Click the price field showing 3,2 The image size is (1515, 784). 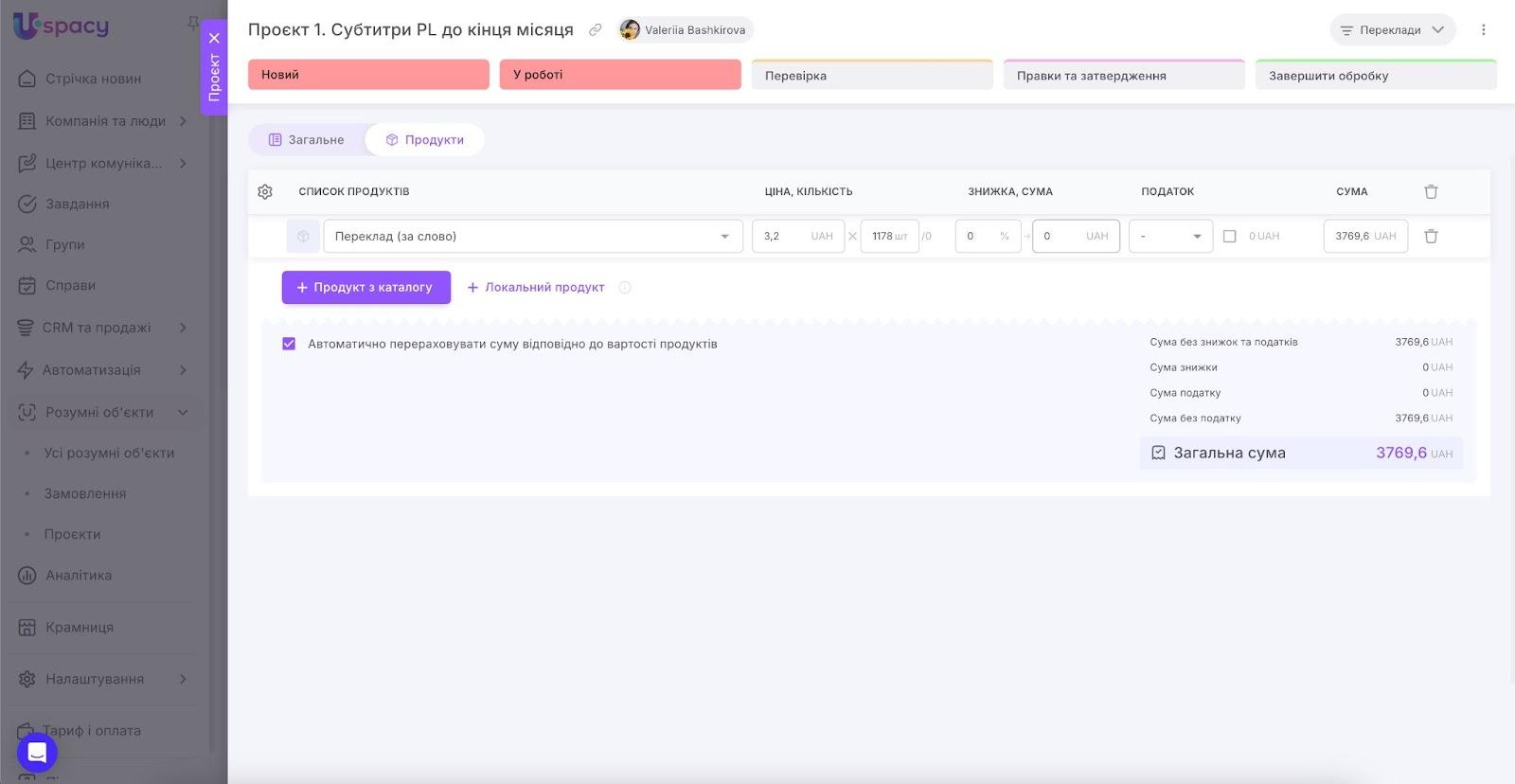click(798, 236)
